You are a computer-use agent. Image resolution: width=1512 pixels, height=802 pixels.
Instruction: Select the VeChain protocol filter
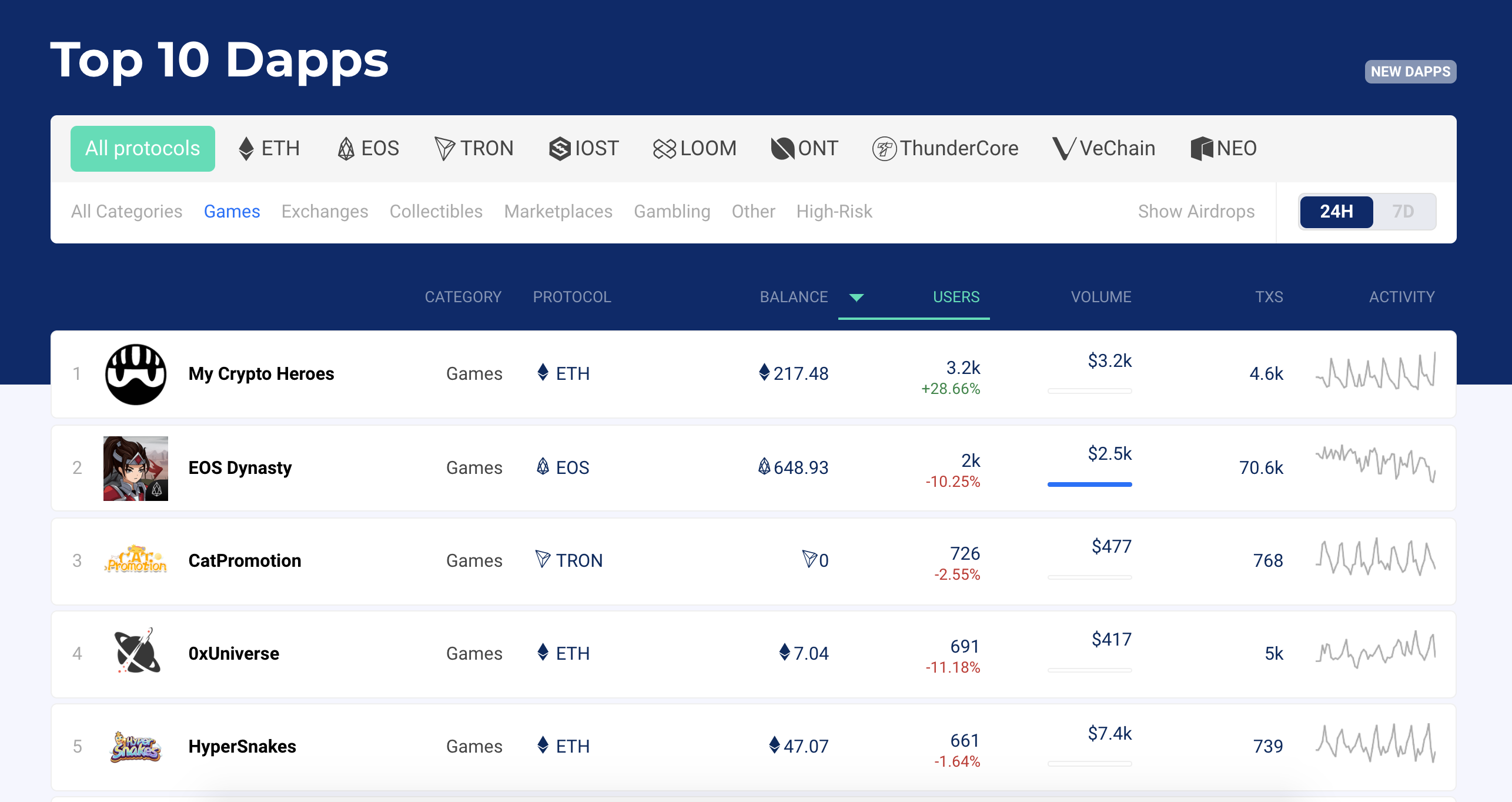pos(1103,148)
